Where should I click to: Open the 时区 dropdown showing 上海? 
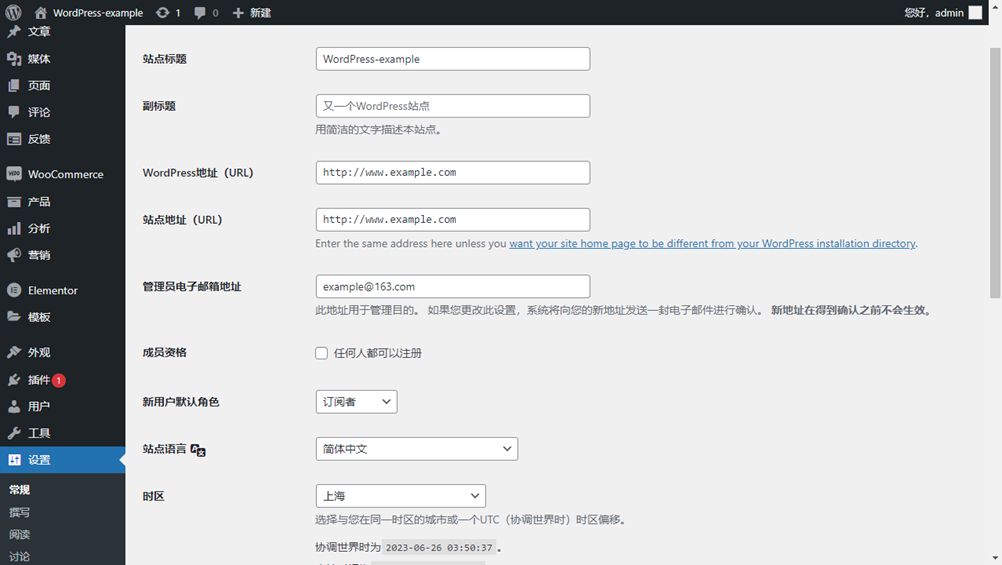(x=401, y=496)
